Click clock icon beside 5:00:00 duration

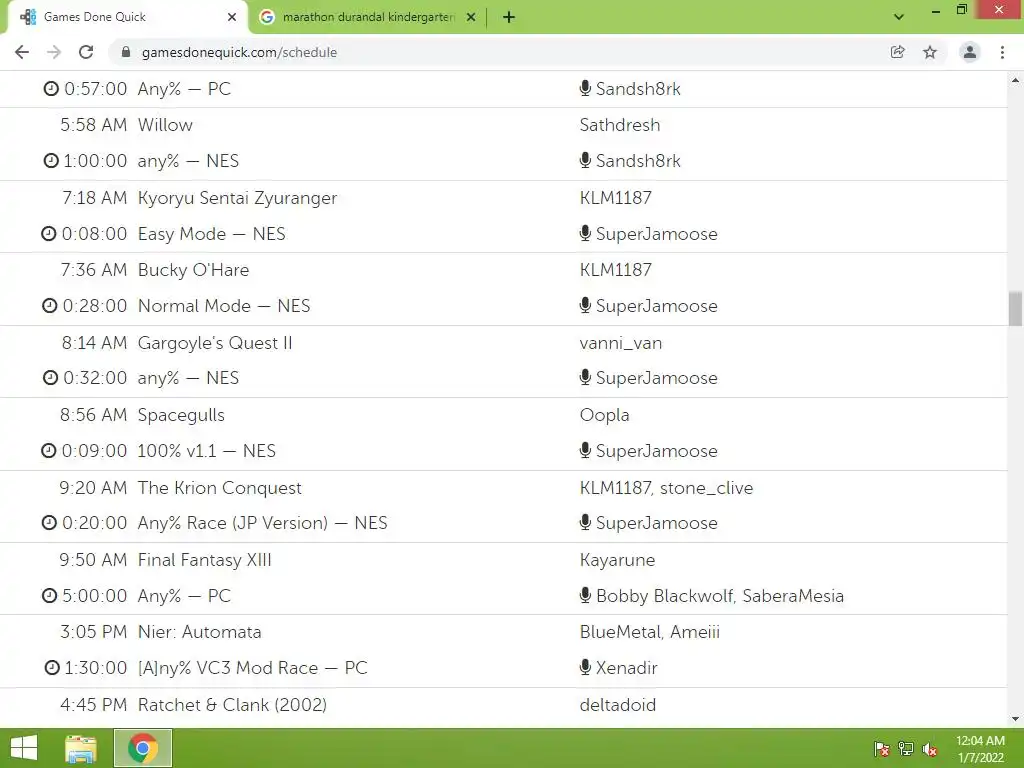pos(50,595)
